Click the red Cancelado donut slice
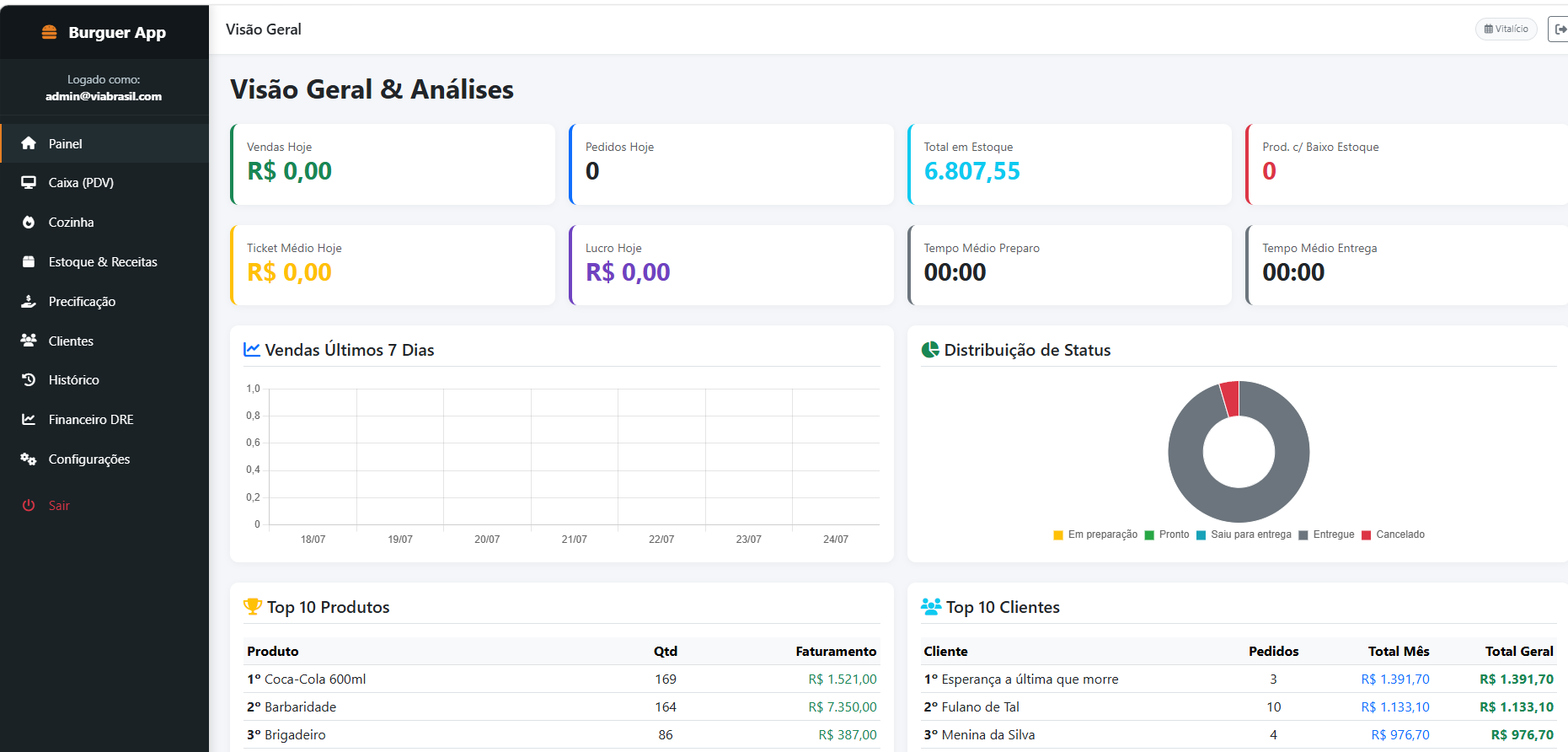The height and width of the screenshot is (752, 1568). (x=1231, y=399)
